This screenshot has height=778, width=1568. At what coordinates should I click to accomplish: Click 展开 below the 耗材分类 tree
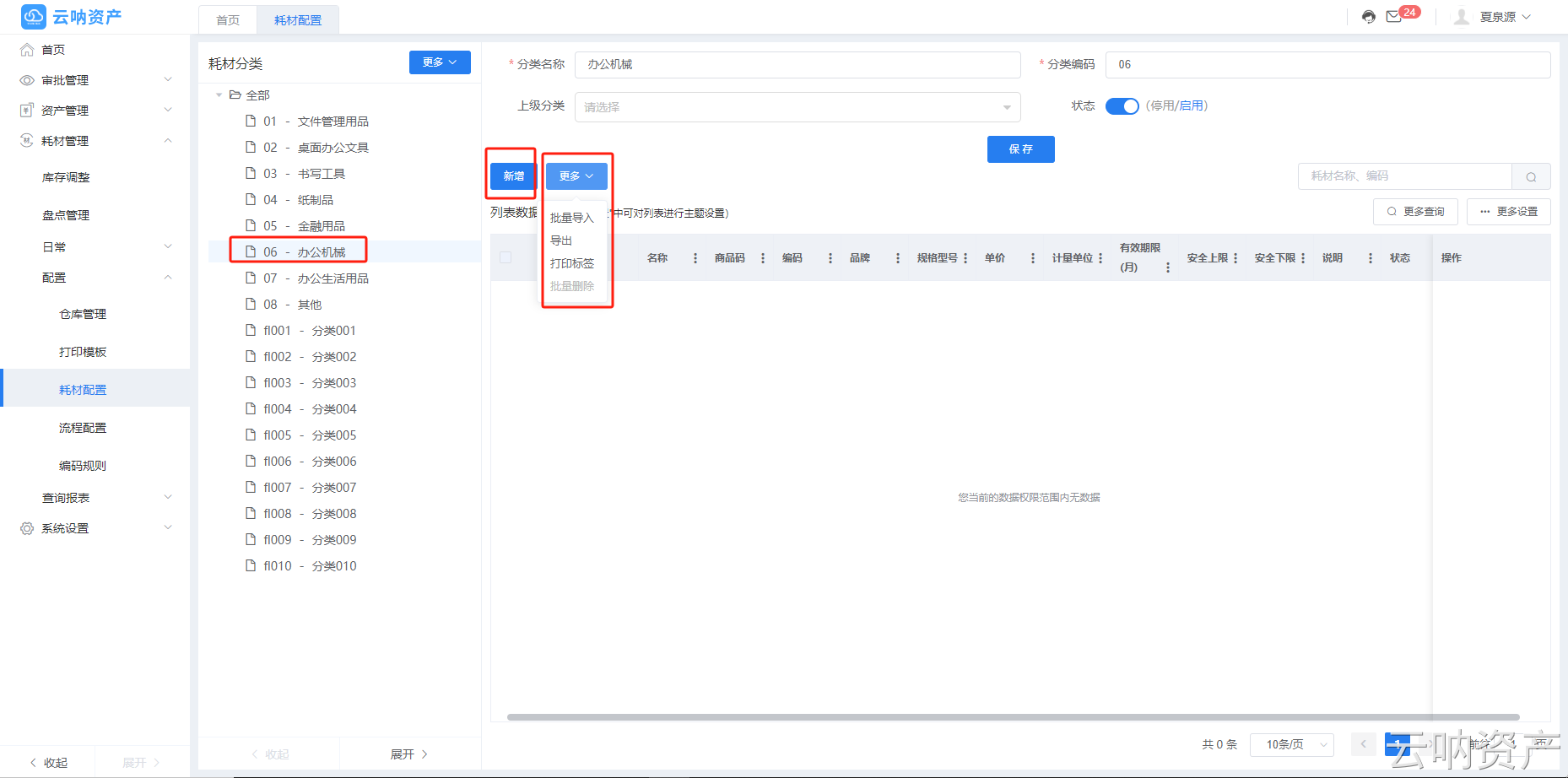point(409,754)
